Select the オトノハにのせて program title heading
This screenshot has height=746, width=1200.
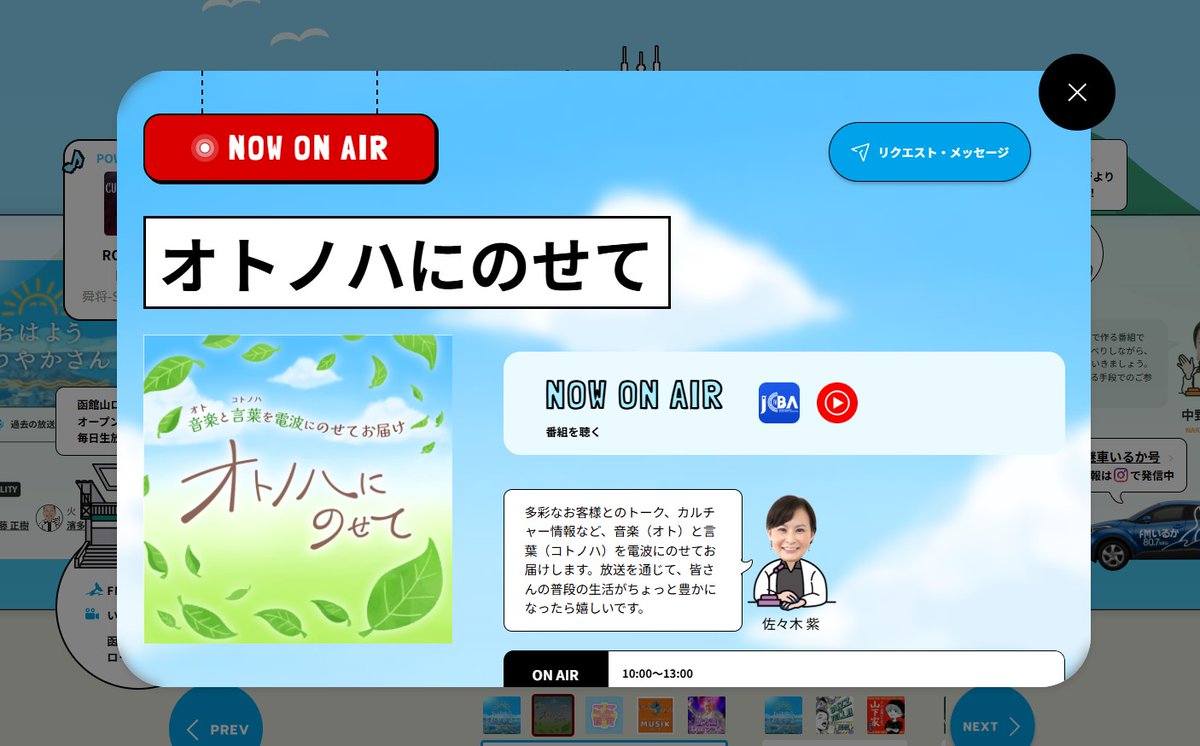click(407, 263)
